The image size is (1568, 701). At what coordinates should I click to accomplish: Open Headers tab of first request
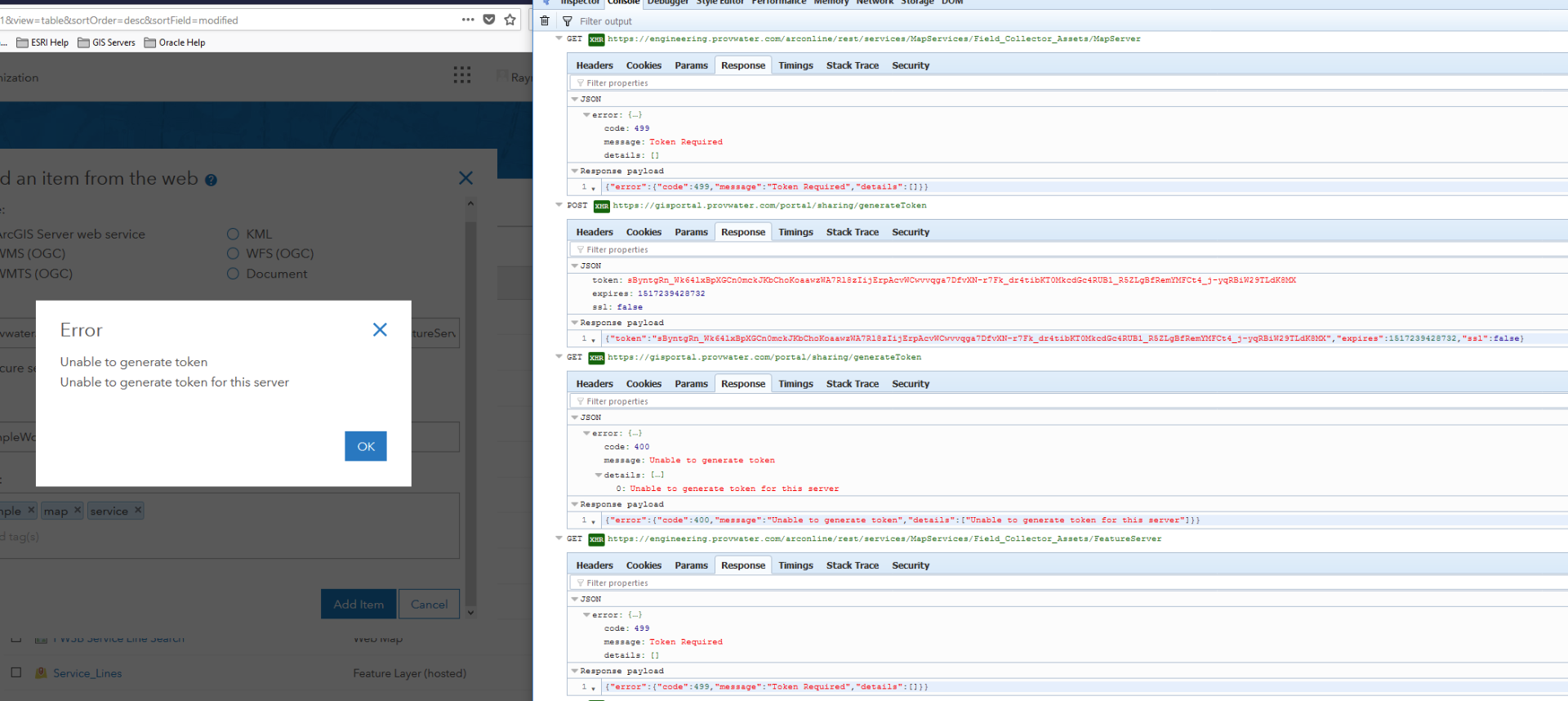pos(595,65)
